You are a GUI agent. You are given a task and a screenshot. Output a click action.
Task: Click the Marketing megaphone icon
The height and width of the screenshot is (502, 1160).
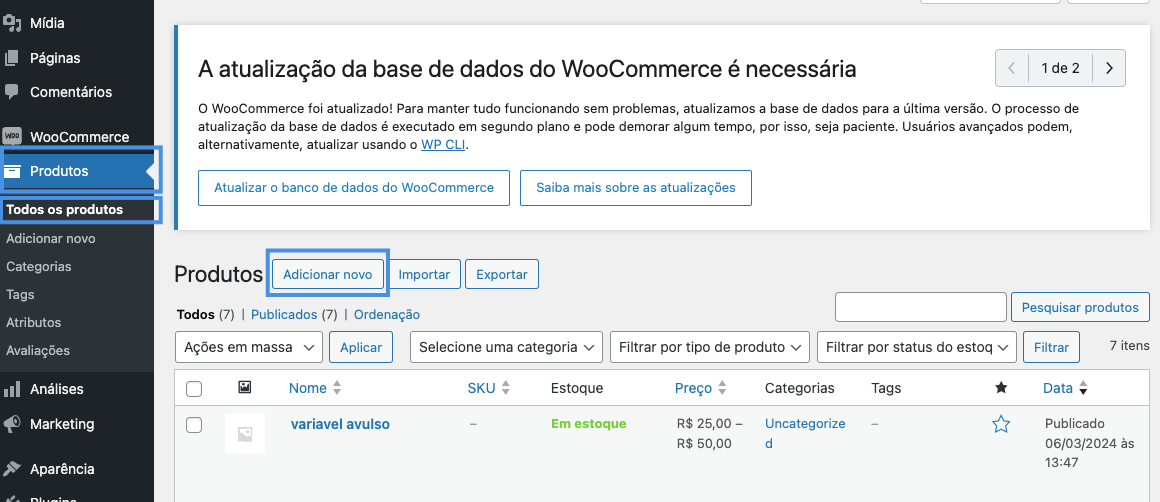(12, 424)
